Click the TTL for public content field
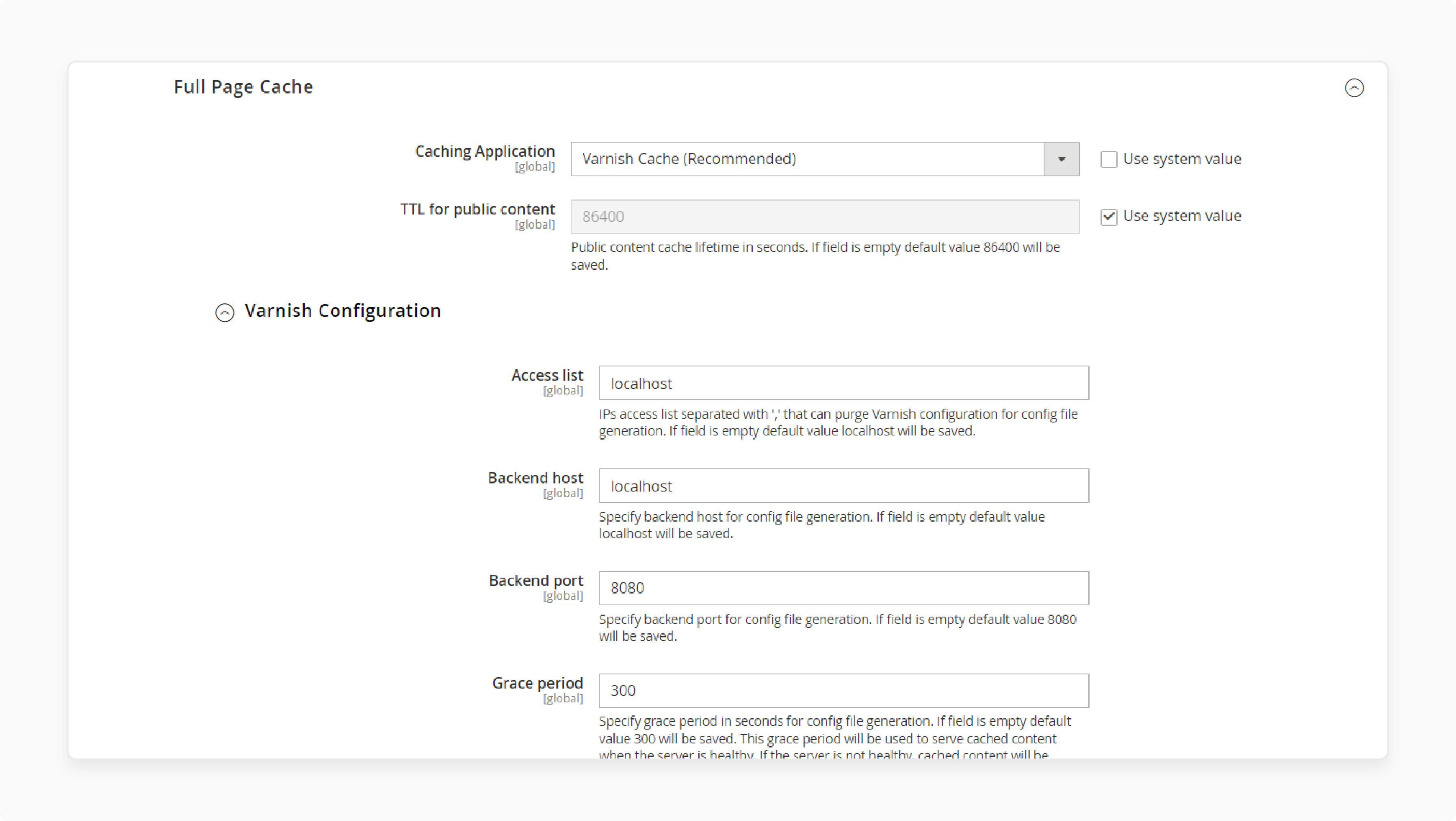The height and width of the screenshot is (821, 1456). click(x=825, y=217)
